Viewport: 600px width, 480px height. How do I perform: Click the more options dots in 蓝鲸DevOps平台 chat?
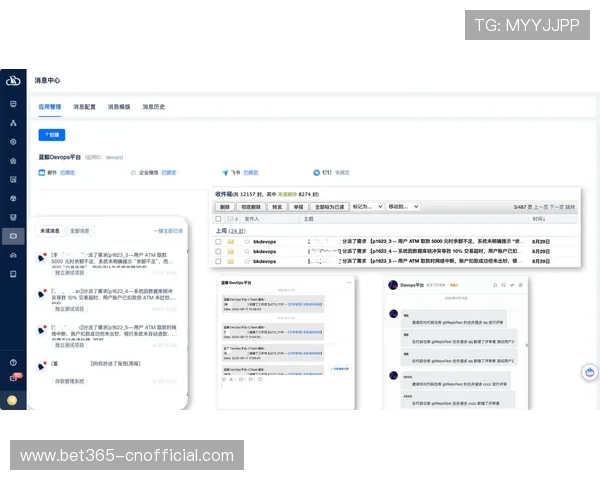click(349, 282)
